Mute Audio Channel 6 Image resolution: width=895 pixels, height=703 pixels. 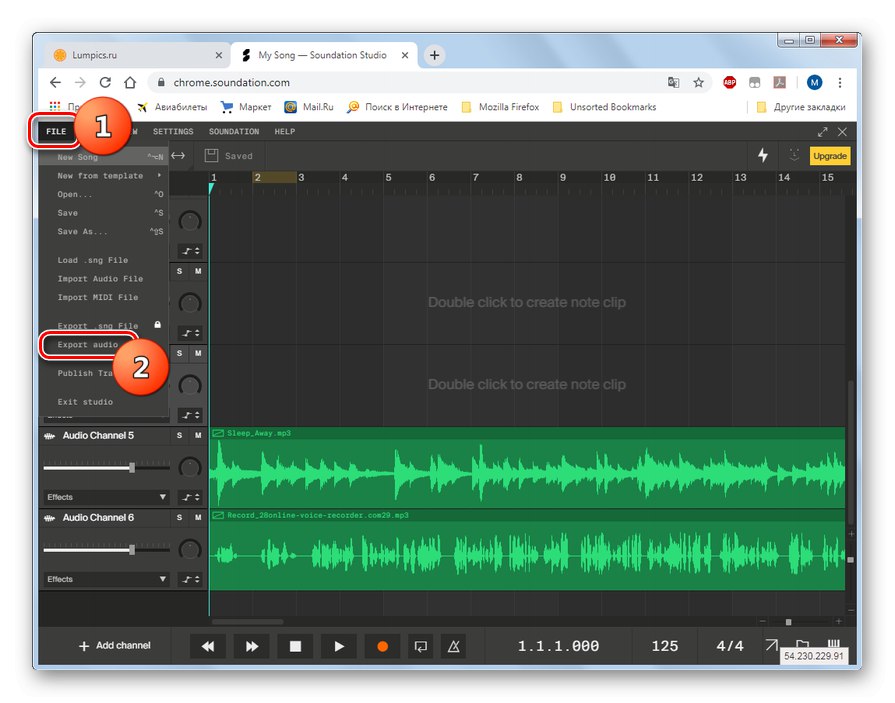[x=197, y=518]
